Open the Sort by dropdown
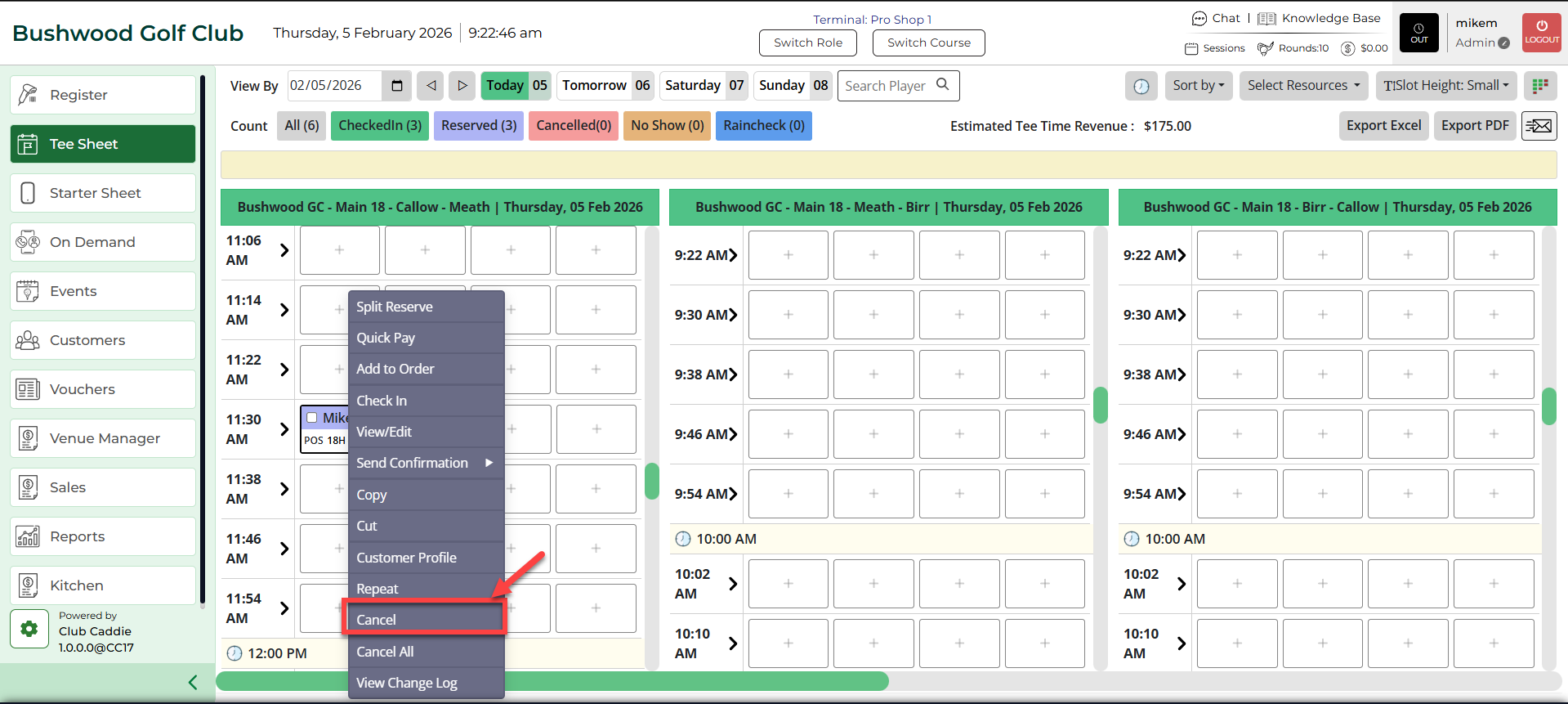This screenshot has width=1568, height=704. point(1199,86)
